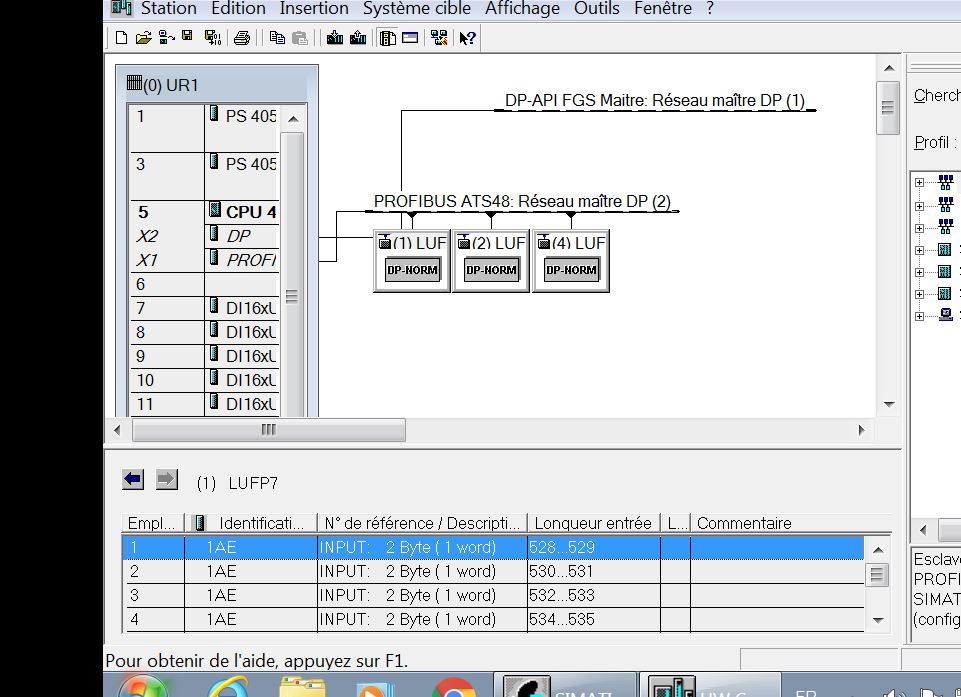Image resolution: width=961 pixels, height=697 pixels.
Task: Click the Open folder toolbar icon
Action: point(143,38)
